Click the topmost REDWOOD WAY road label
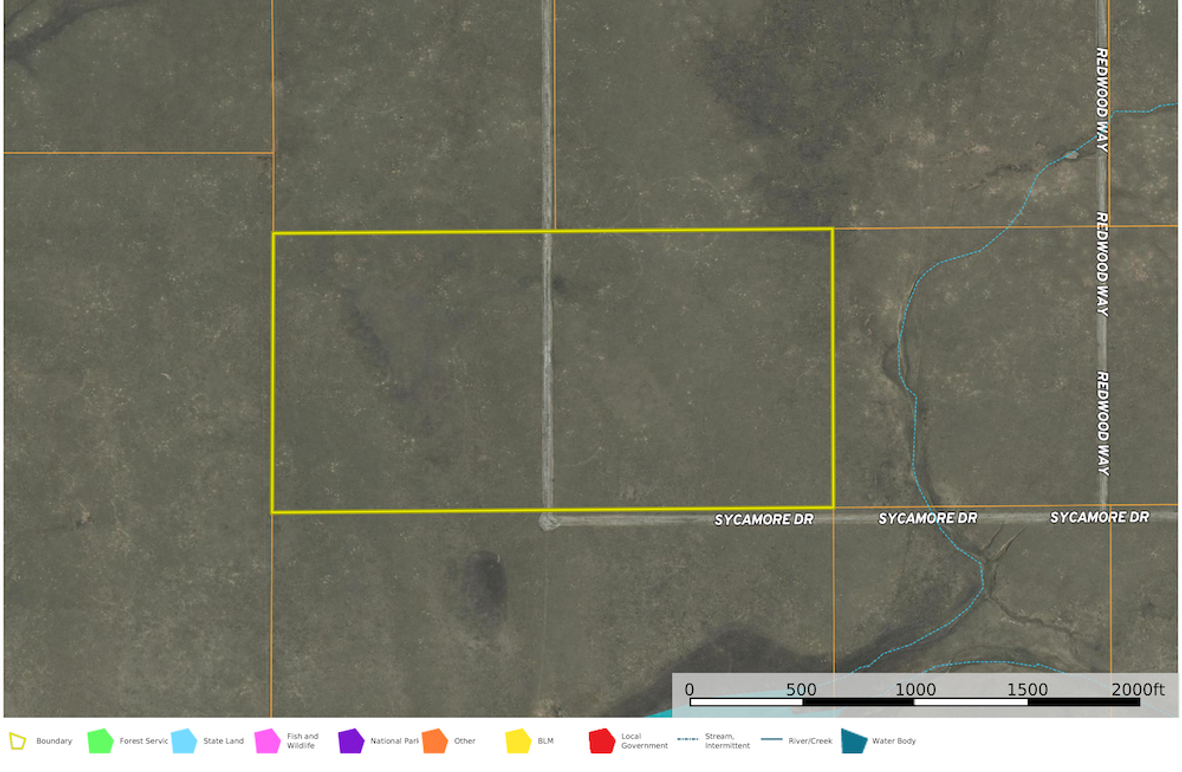This screenshot has height=772, width=1182. point(1101,100)
